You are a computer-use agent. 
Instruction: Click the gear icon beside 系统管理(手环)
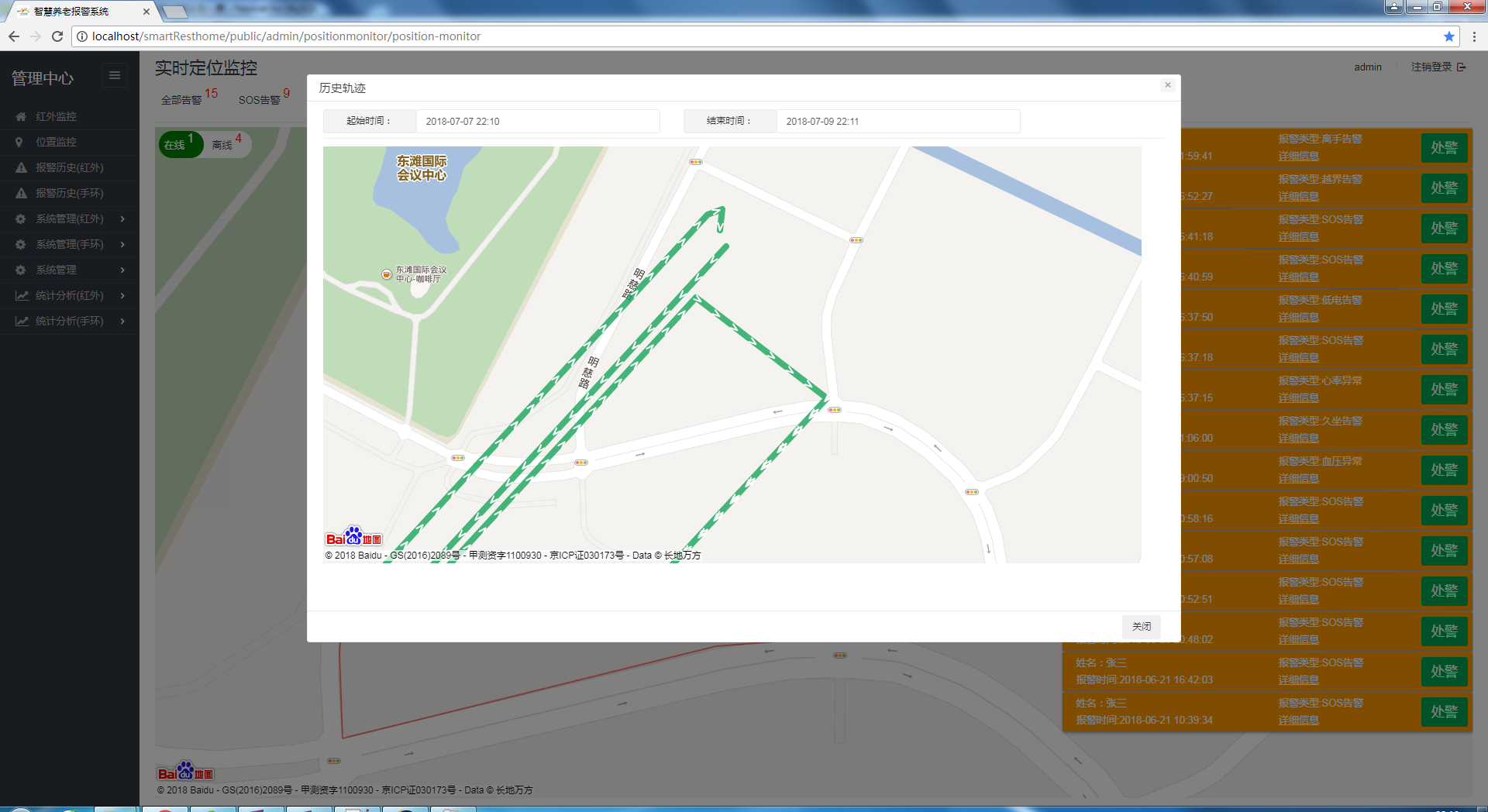[x=21, y=244]
